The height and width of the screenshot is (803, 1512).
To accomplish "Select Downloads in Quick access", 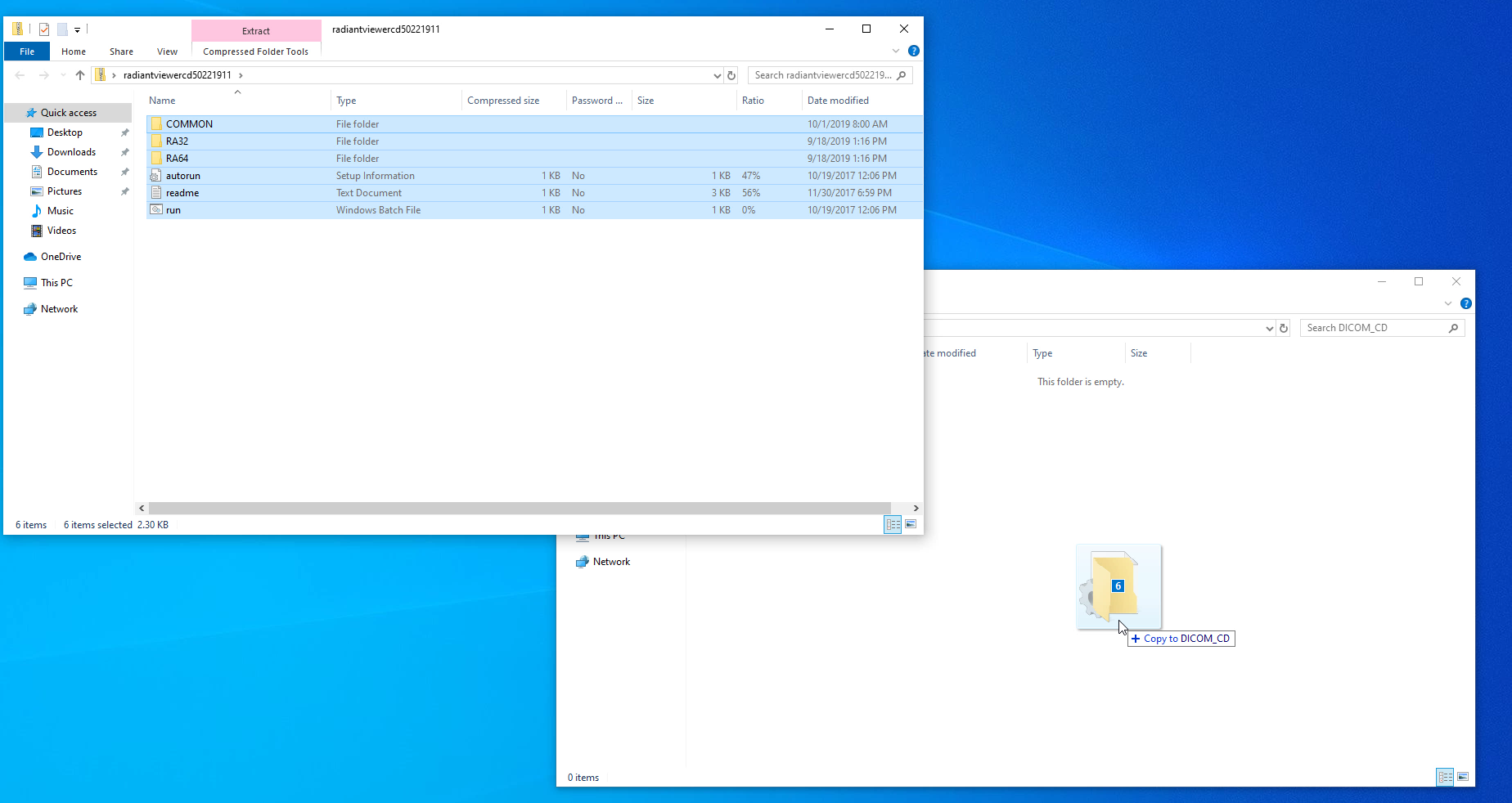I will click(71, 152).
